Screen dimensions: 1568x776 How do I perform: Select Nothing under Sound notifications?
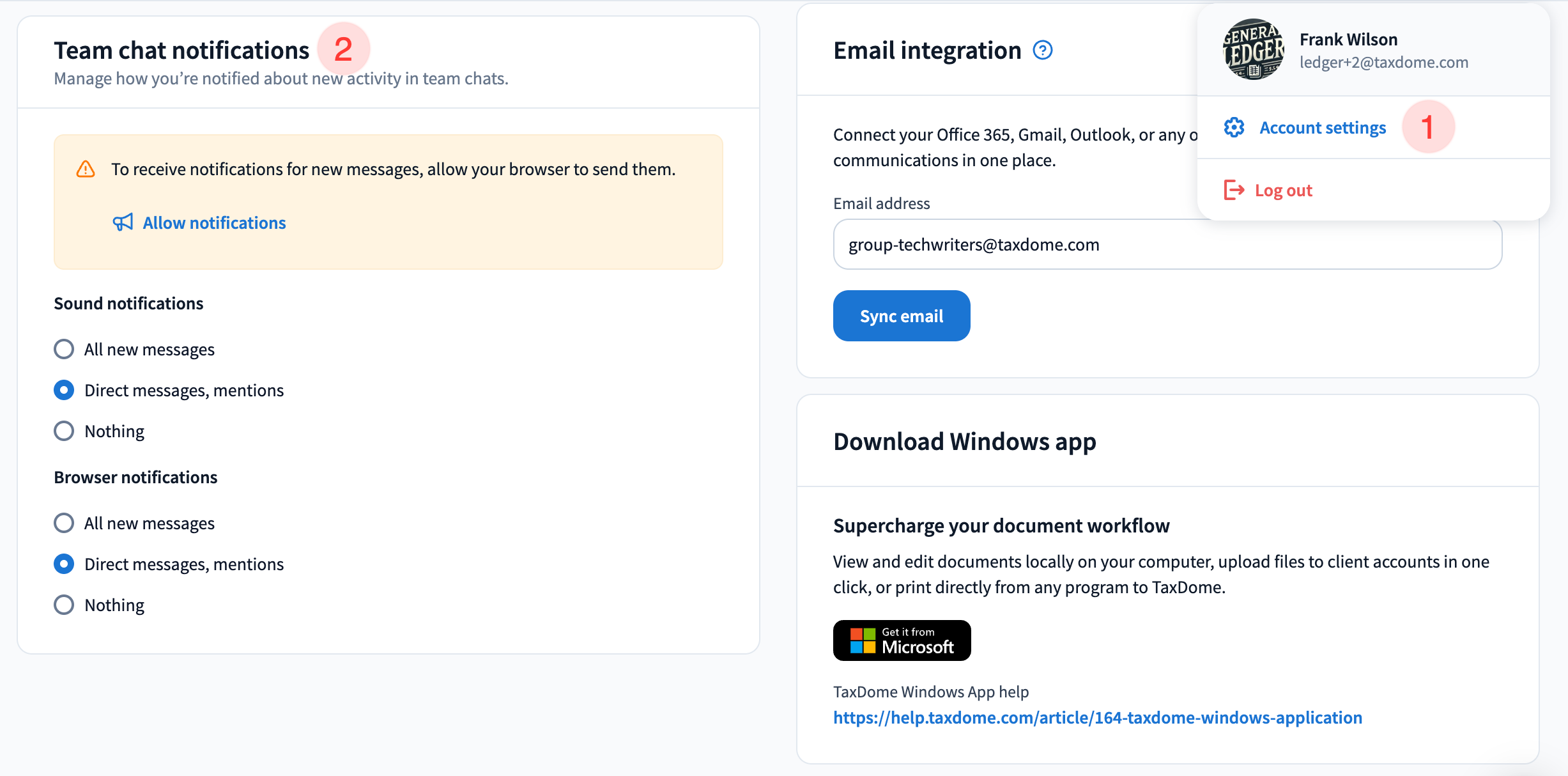pos(64,431)
